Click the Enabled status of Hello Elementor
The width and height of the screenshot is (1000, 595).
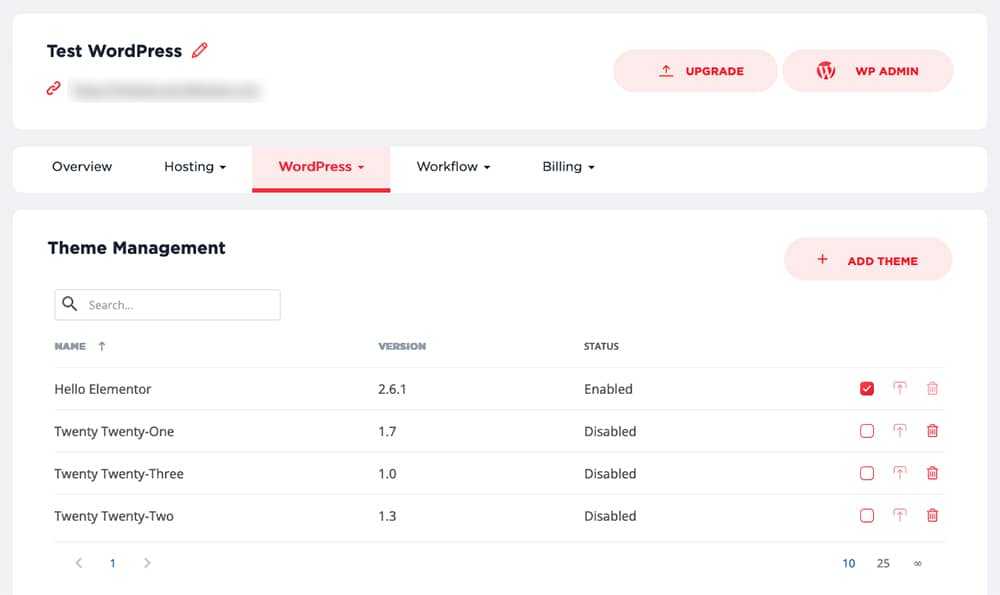point(608,389)
